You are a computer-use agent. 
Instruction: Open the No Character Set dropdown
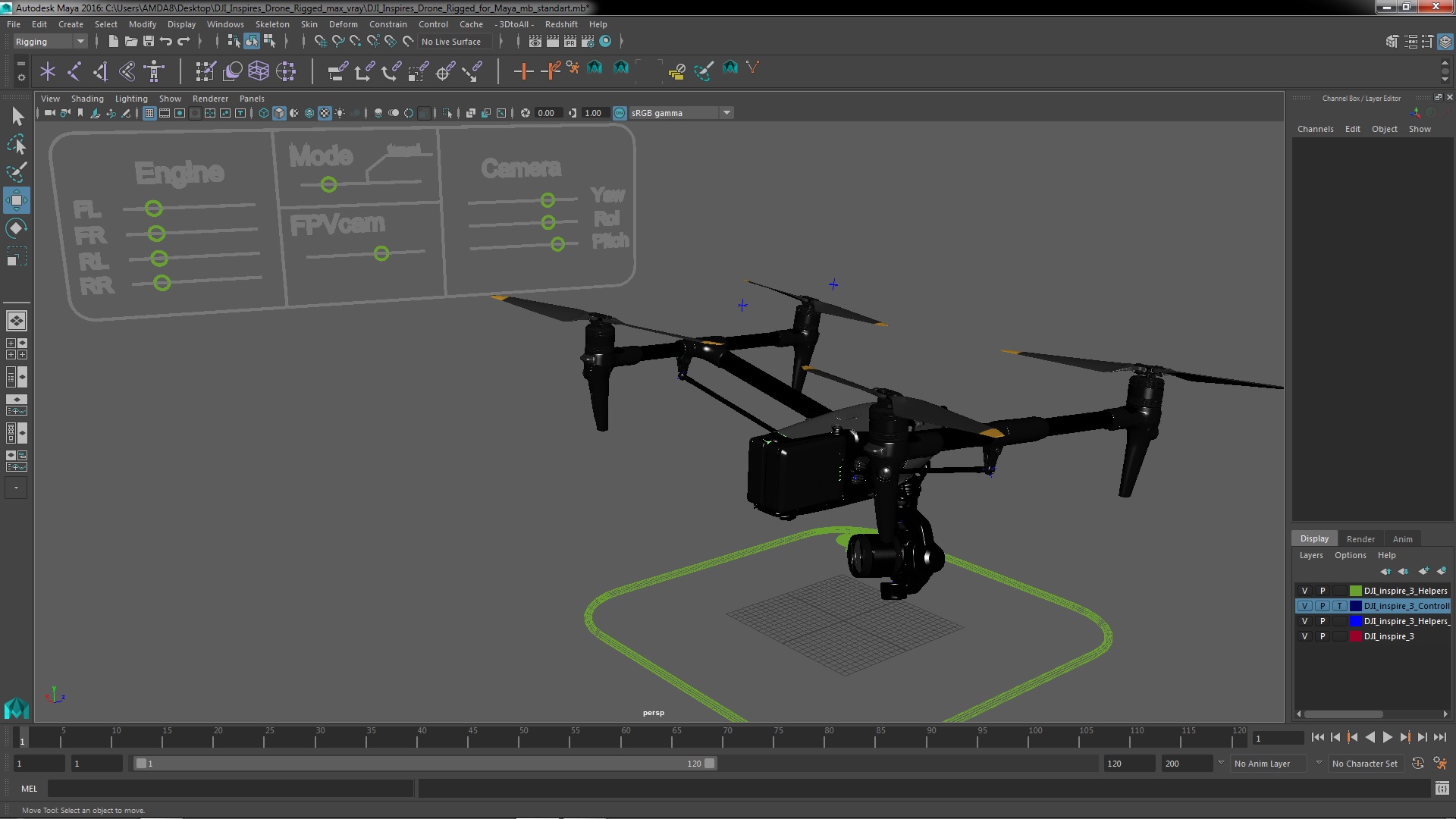1365,764
